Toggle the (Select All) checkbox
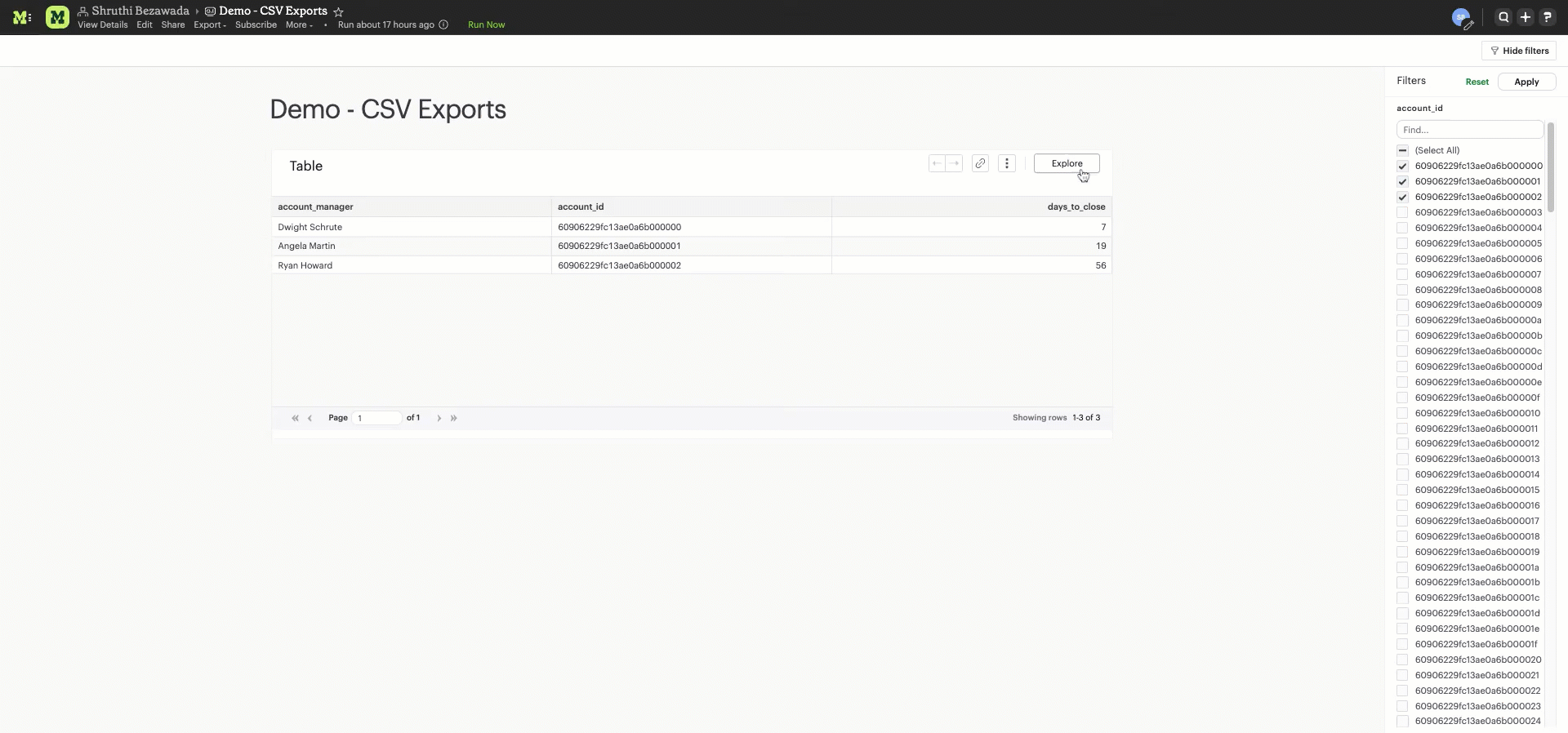 (1402, 150)
